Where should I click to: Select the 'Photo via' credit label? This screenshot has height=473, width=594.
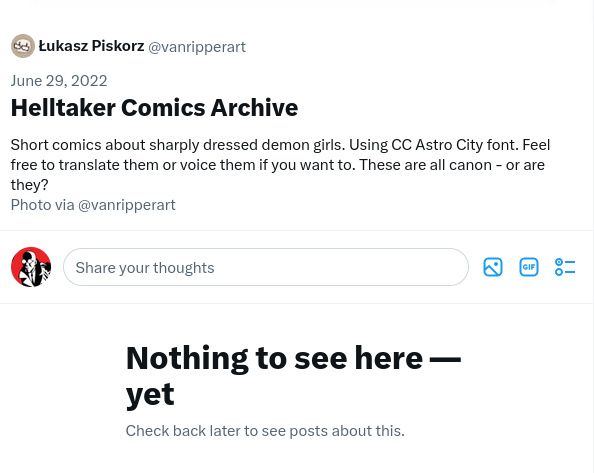(x=42, y=205)
